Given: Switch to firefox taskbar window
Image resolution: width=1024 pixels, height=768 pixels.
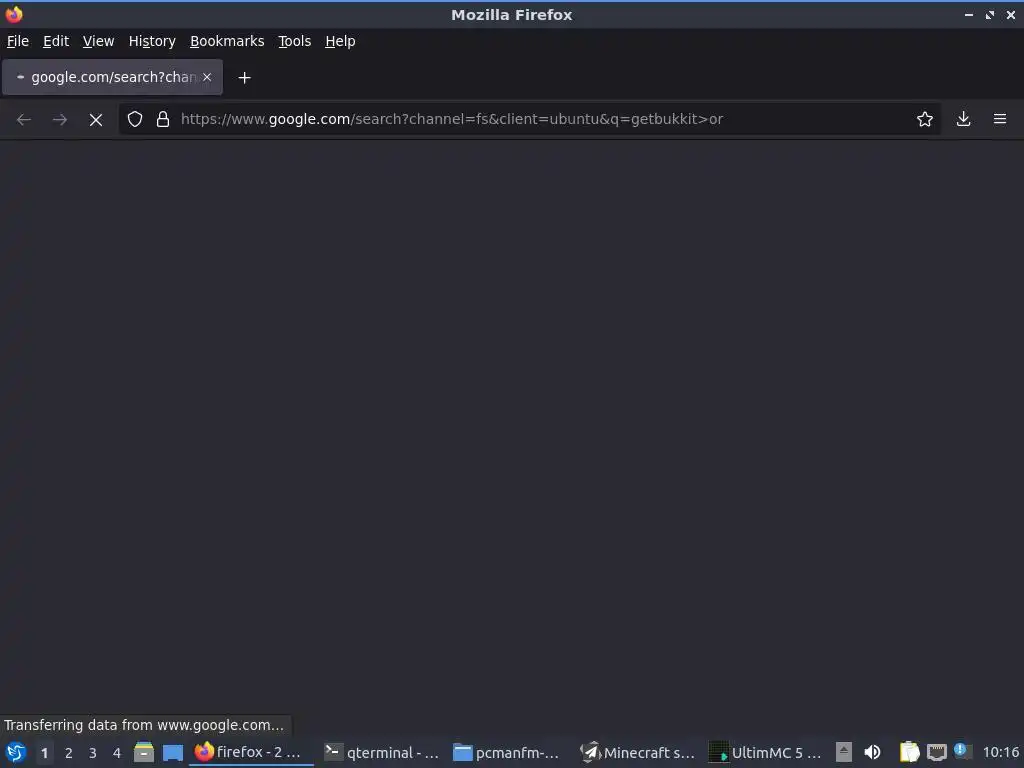Looking at the screenshot, I should click(251, 752).
